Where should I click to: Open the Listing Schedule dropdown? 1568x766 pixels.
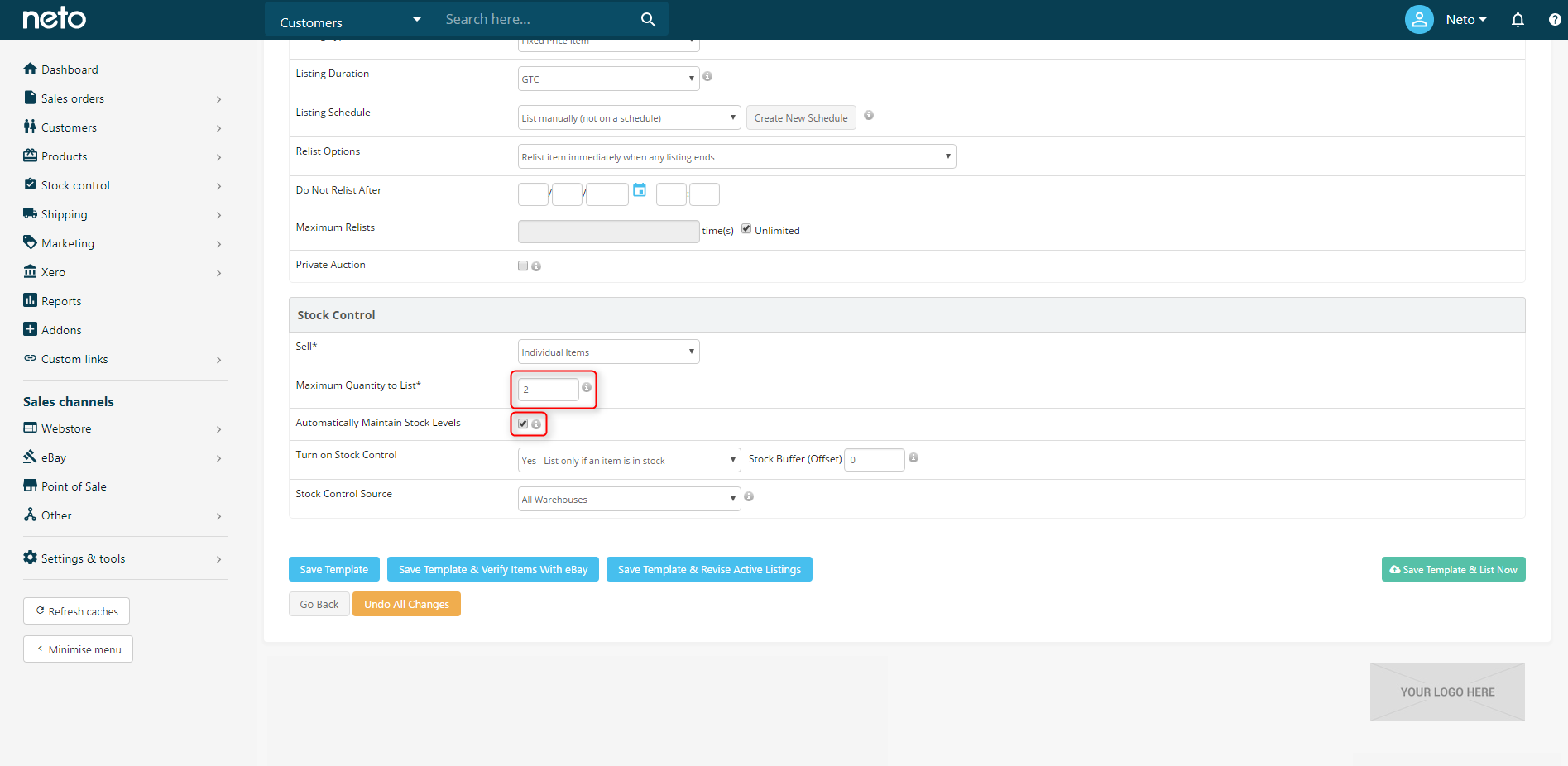(630, 117)
